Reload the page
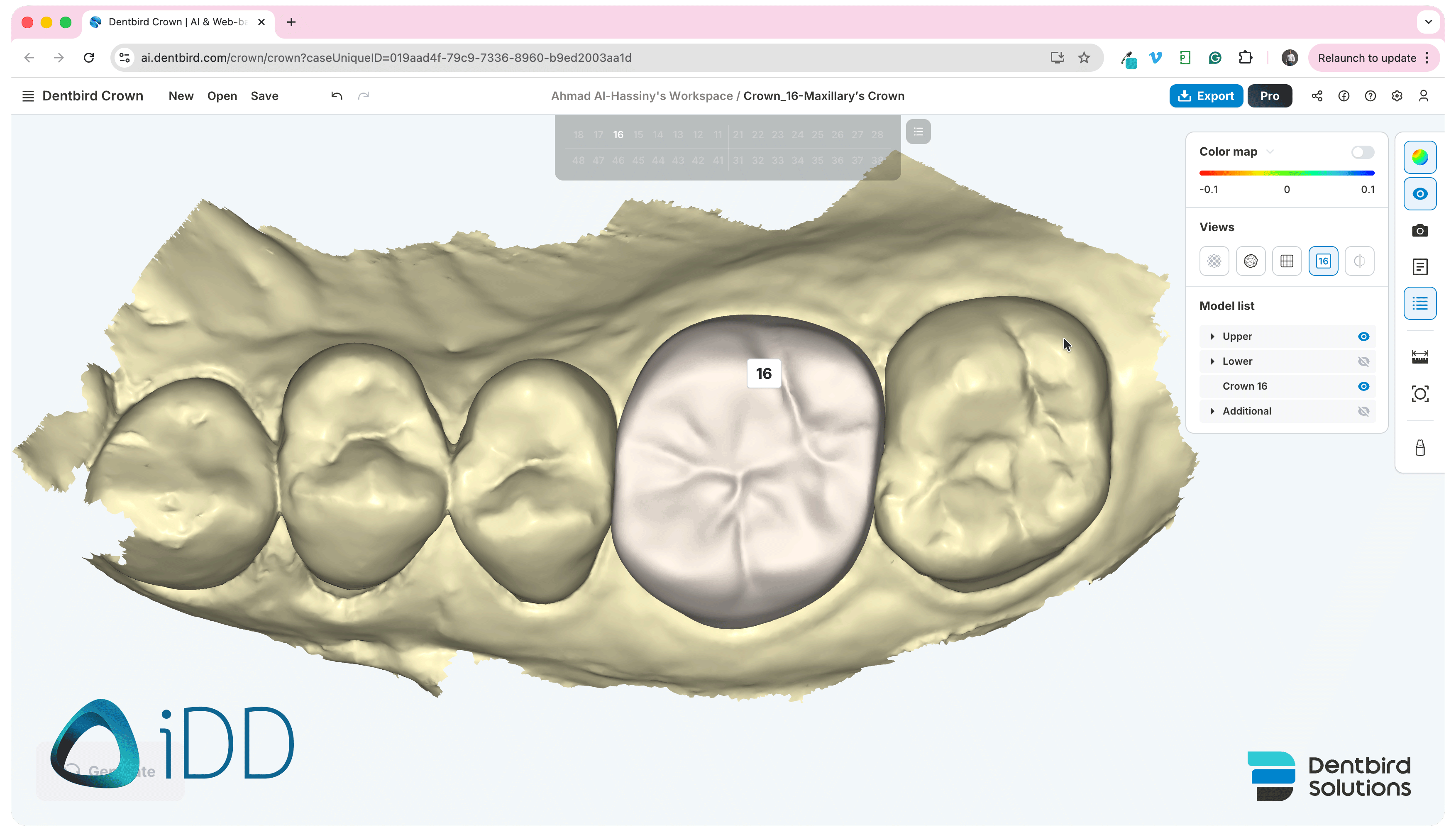Screen dimensions: 1456x832 pyautogui.click(x=88, y=58)
